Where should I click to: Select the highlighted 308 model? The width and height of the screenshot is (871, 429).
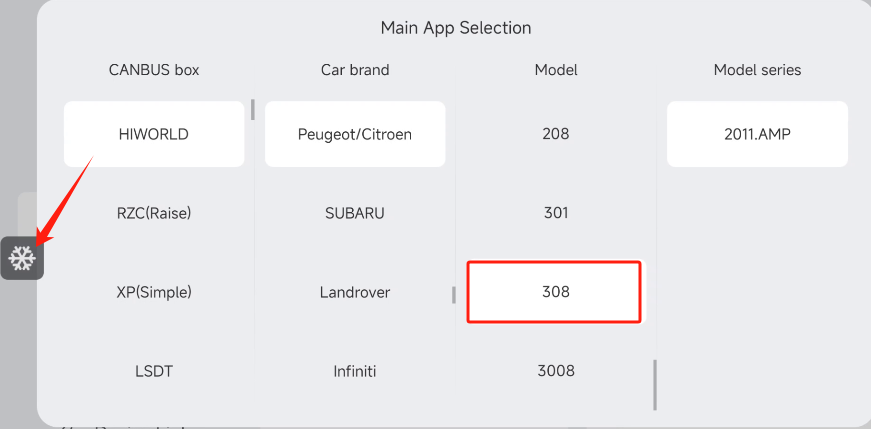tap(554, 292)
